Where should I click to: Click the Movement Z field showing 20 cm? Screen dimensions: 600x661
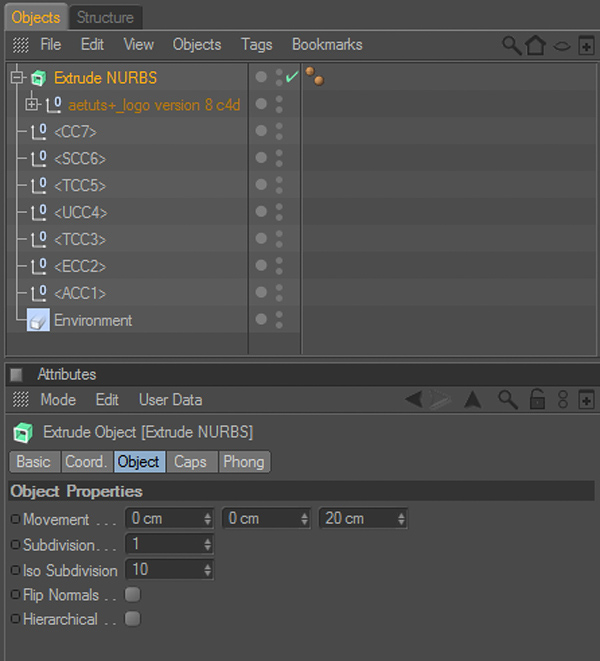pos(363,519)
